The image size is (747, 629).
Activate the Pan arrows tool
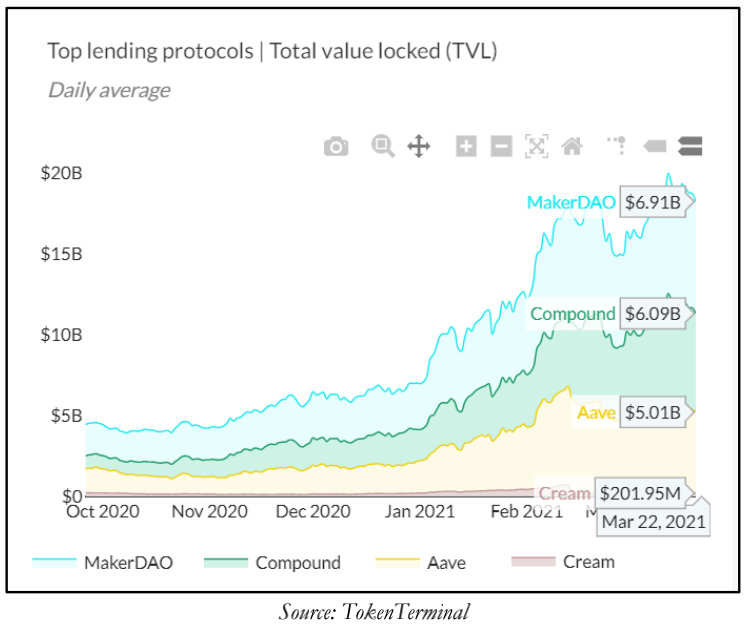pos(418,147)
